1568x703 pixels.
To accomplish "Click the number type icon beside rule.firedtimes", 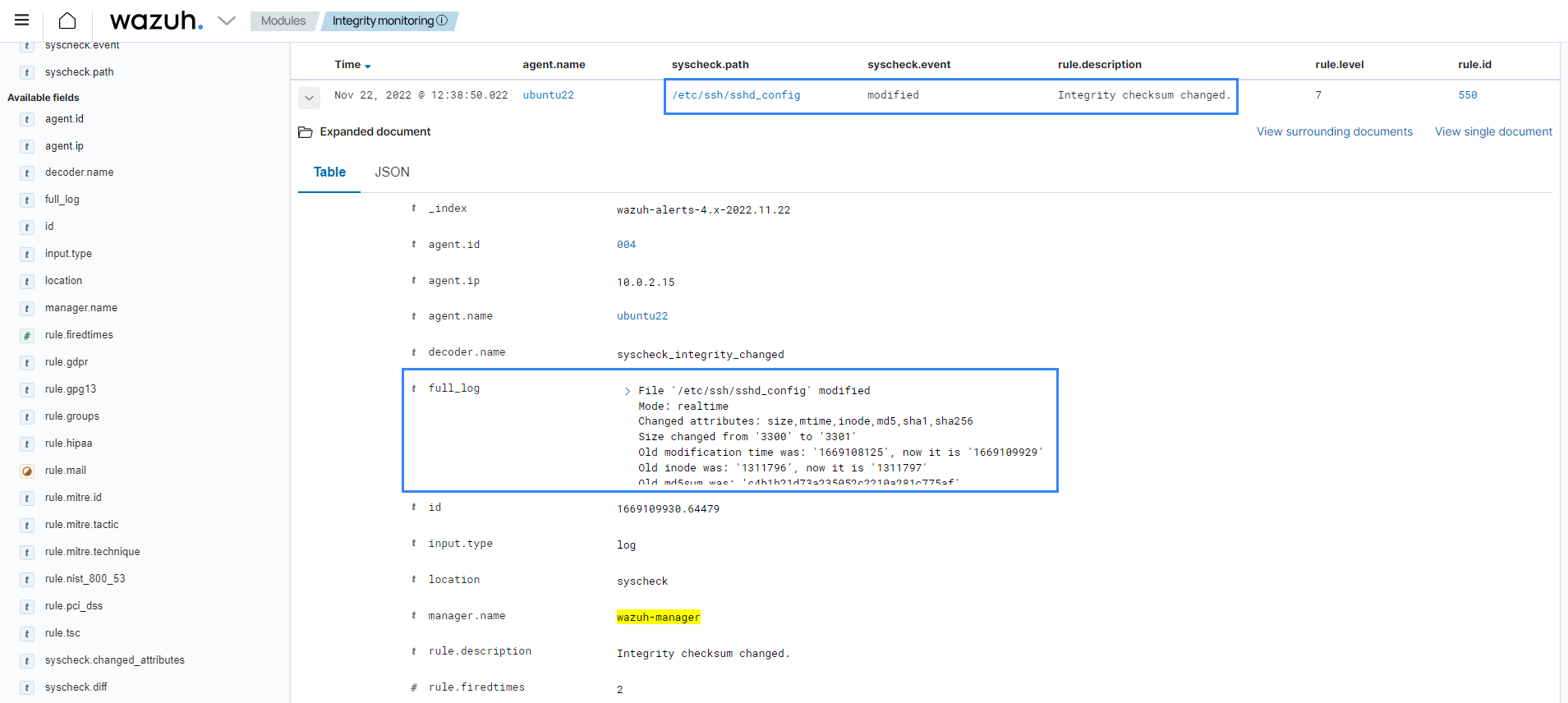I will point(27,336).
